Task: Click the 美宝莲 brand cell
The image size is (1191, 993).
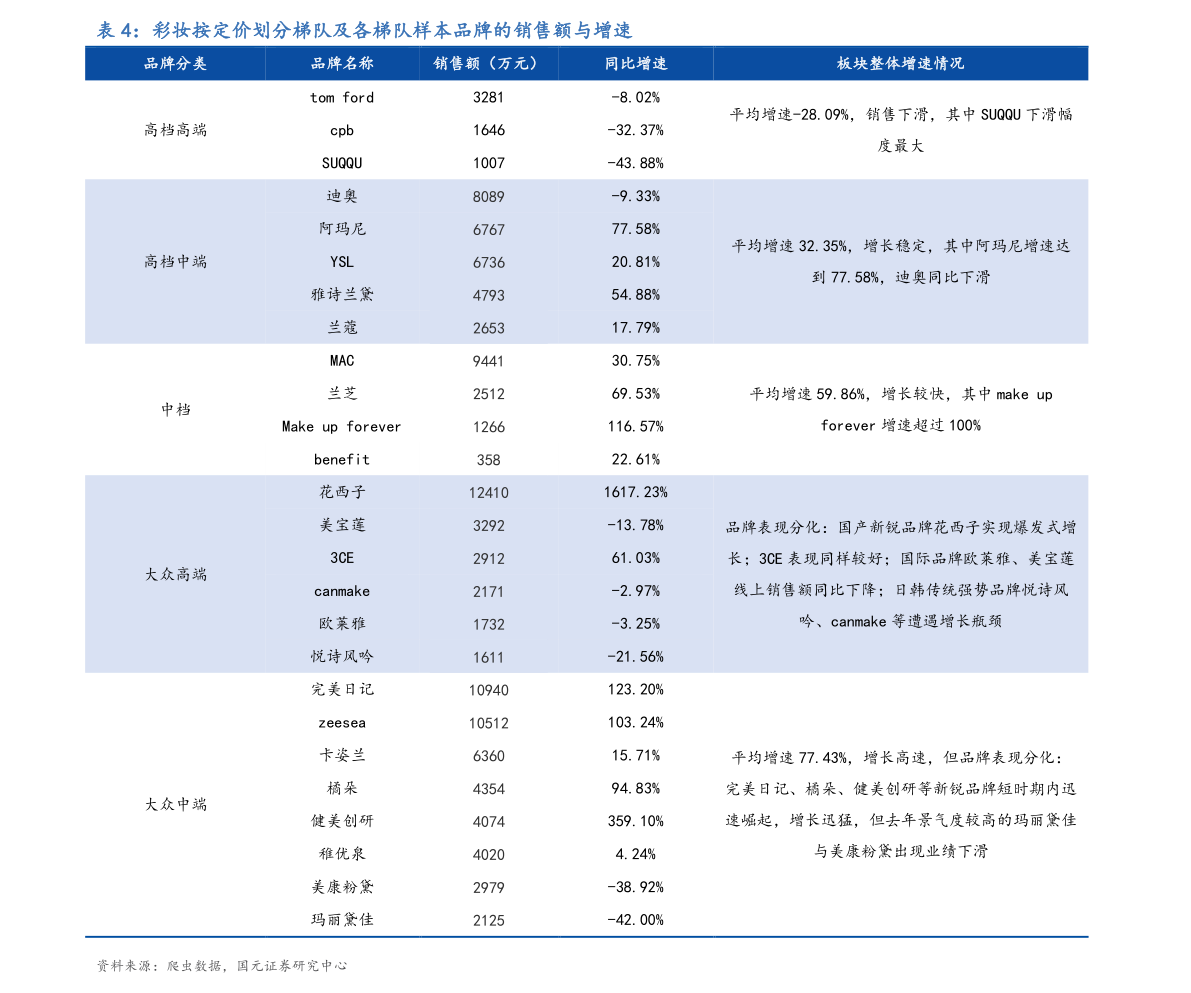Action: 342,525
